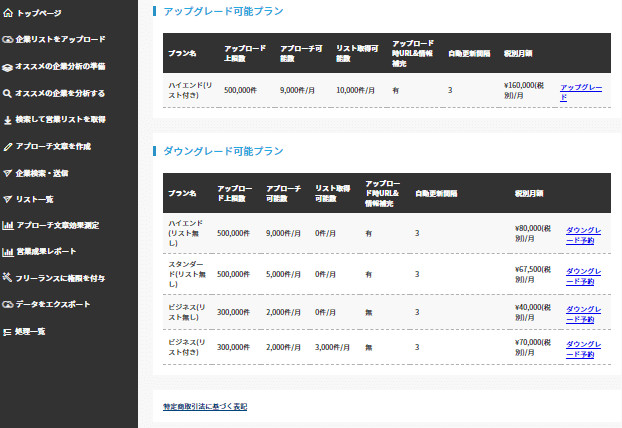Click the download icon for 検索して営業リストを取得
The image size is (622, 428).
point(8,120)
